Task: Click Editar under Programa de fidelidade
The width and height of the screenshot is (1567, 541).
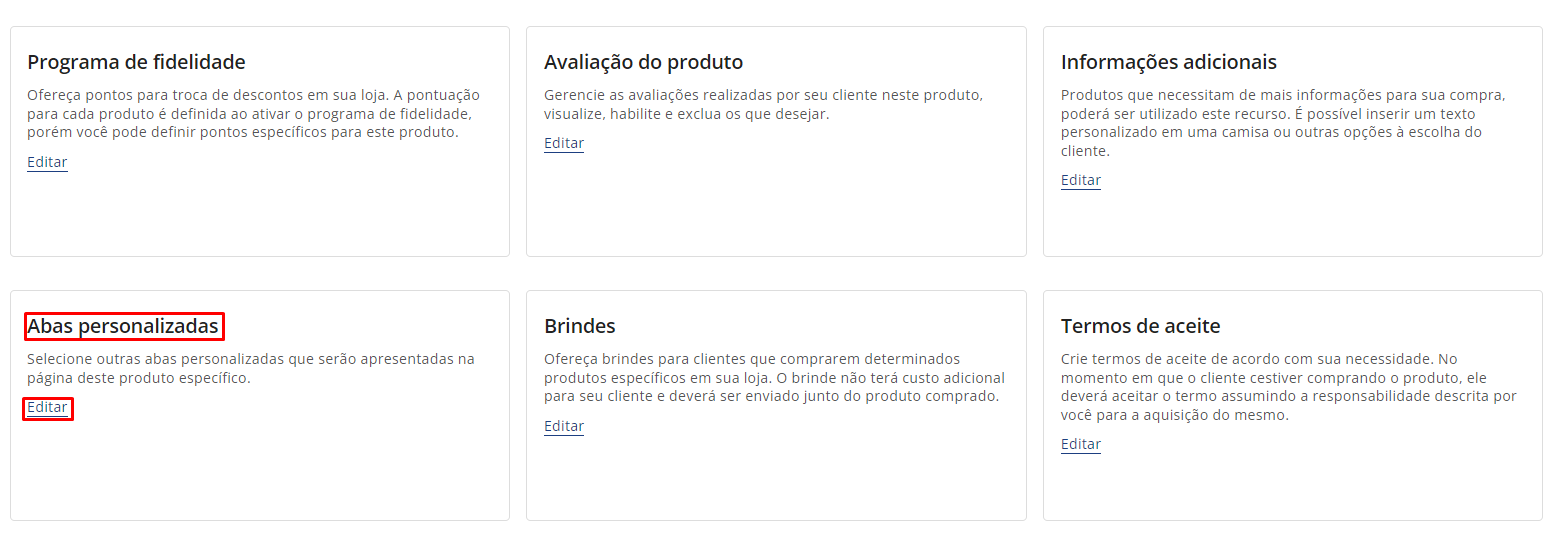Action: point(47,162)
